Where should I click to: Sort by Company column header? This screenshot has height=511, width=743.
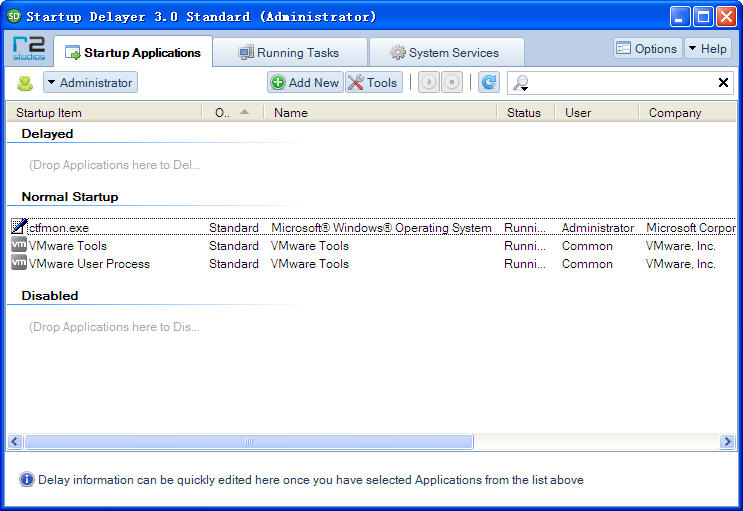[688, 113]
